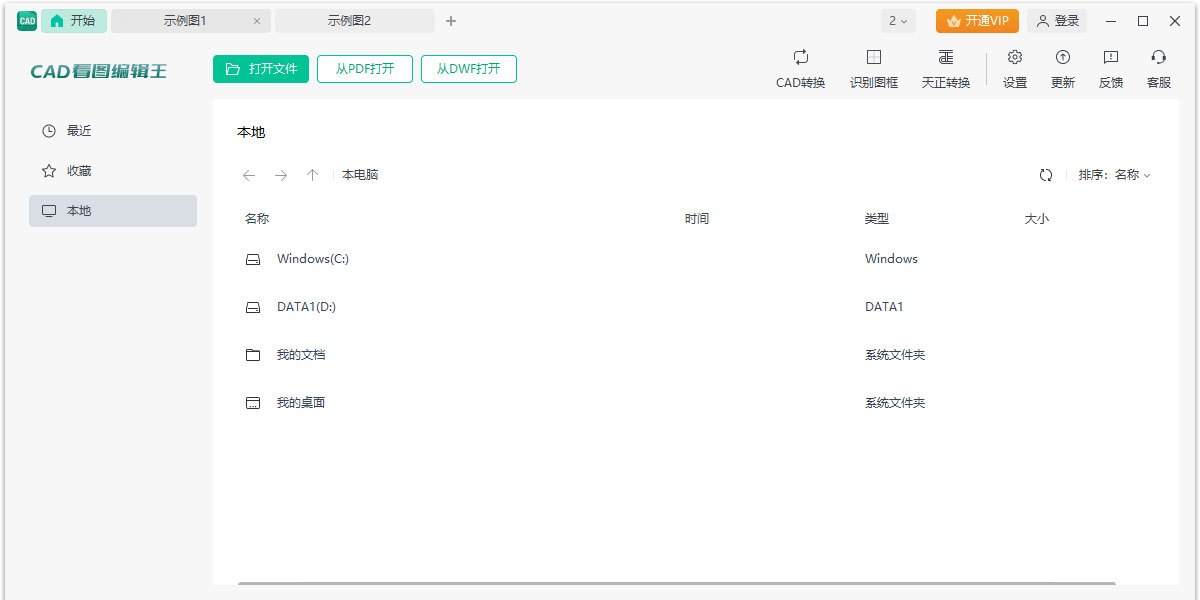Select the 识别图框 frame recognition tool
This screenshot has width=1200, height=600.
873,69
